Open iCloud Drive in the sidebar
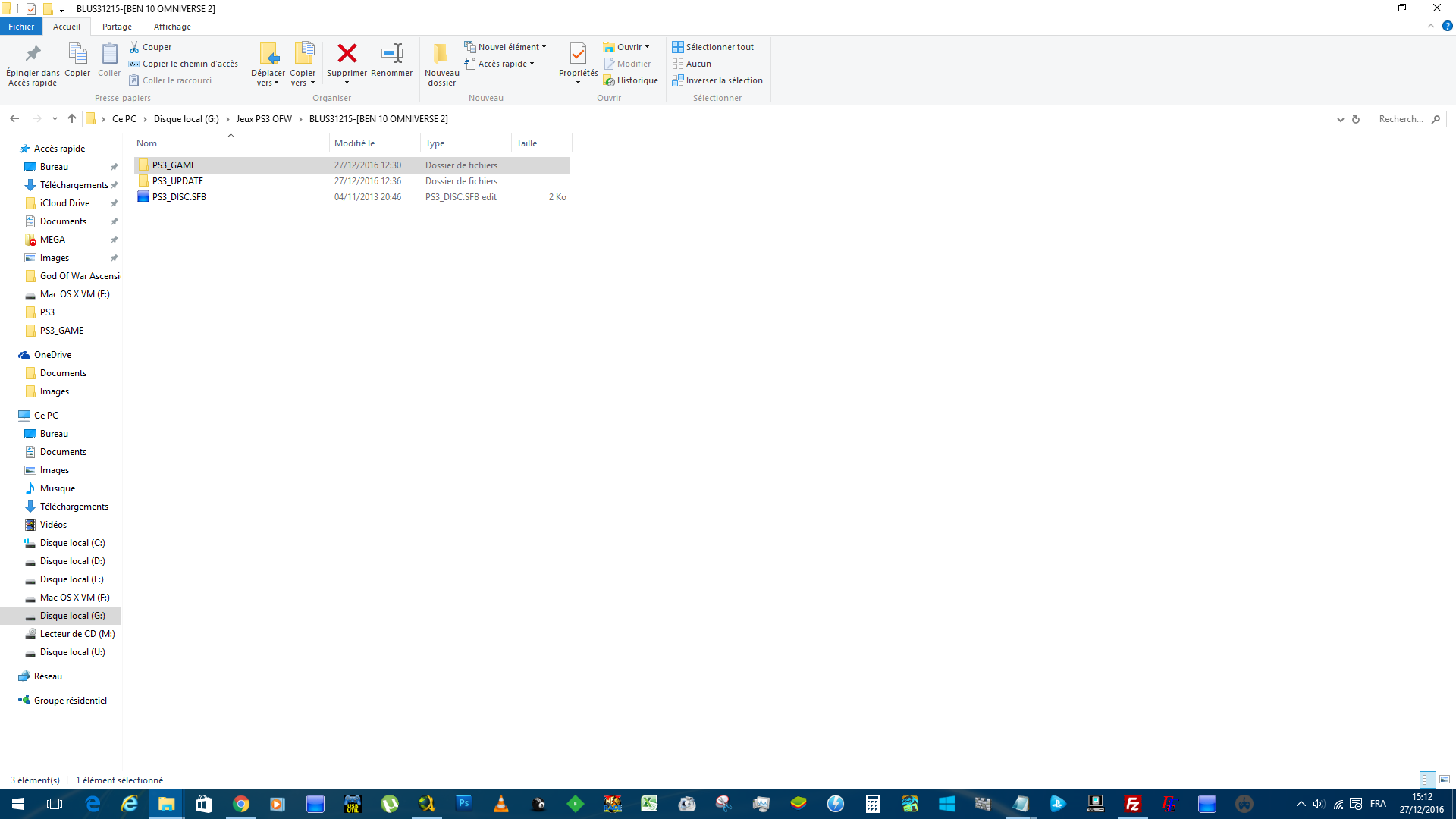 click(x=64, y=203)
